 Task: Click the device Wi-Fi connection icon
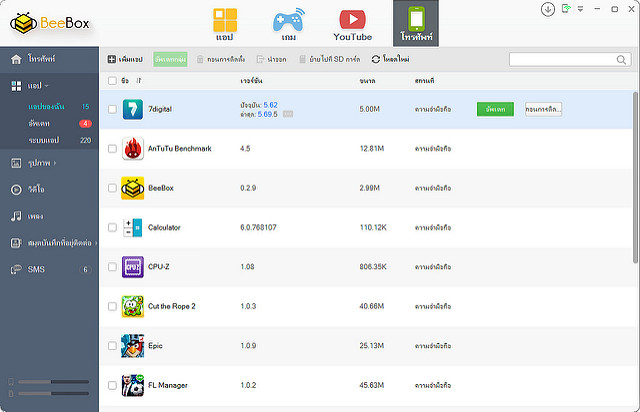566,9
